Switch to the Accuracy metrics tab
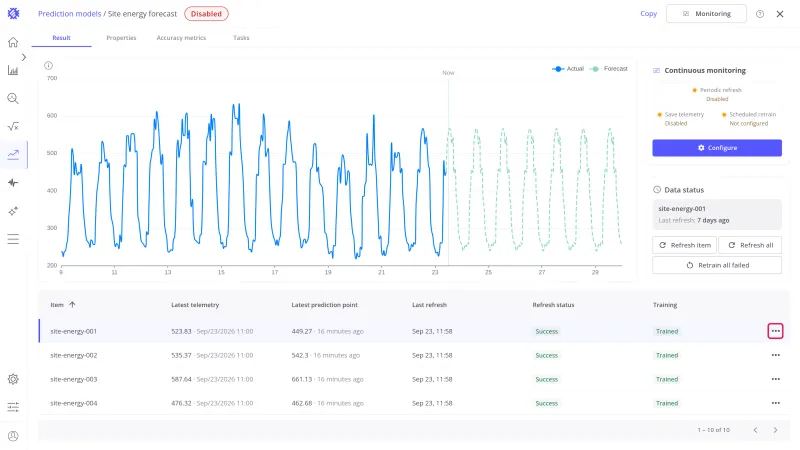800x450 pixels. pyautogui.click(x=181, y=38)
